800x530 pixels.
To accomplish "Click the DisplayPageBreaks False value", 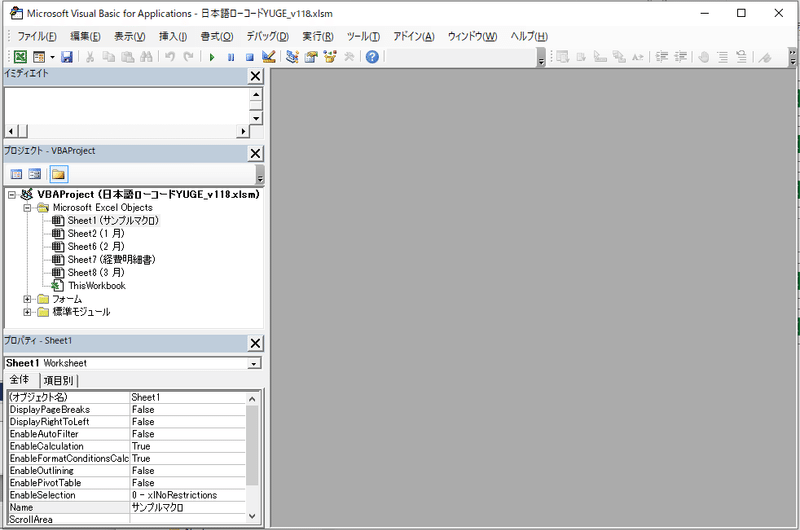I will 187,410.
